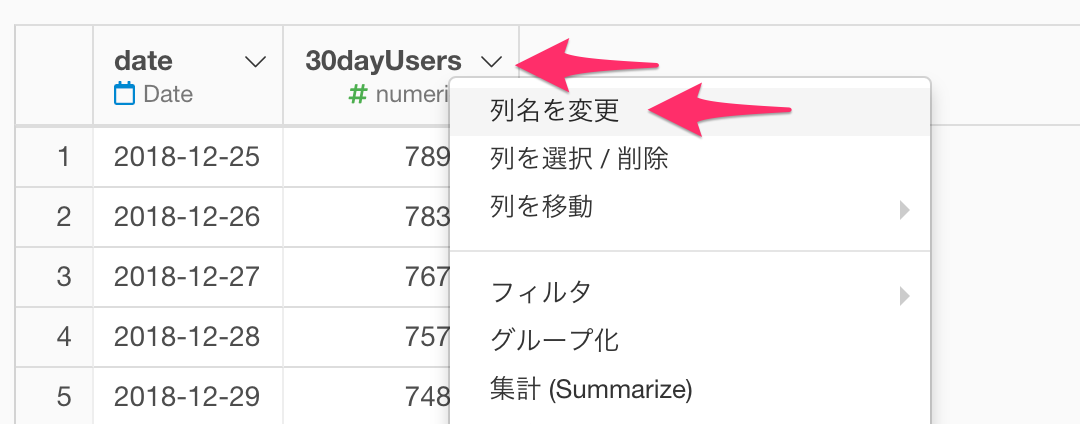Click the cell 2018-12-26
This screenshot has height=424, width=1080.
187,217
